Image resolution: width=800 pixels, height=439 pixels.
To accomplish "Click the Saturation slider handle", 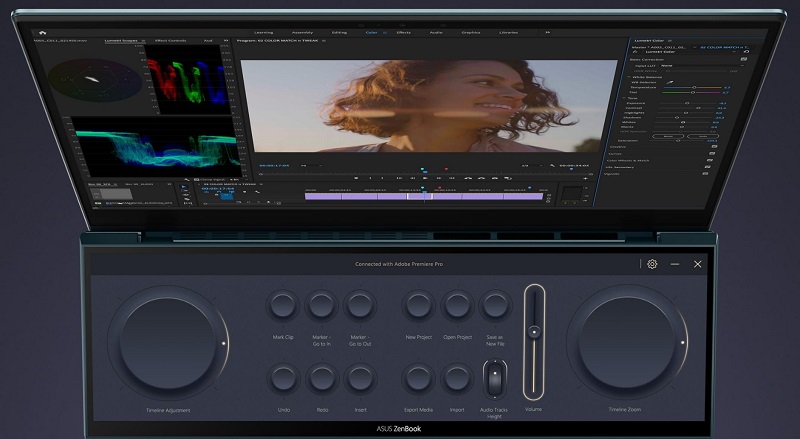I will (x=678, y=140).
